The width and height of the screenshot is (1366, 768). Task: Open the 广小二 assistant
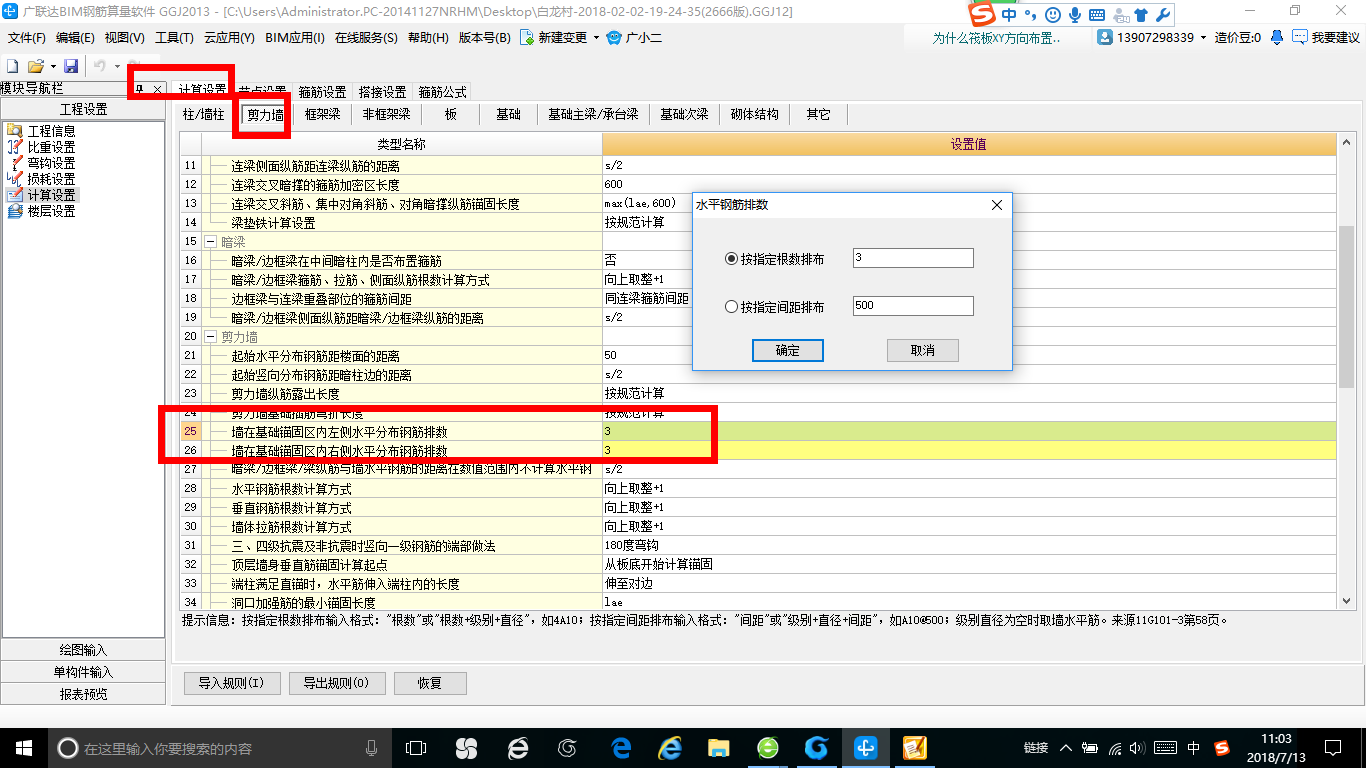[x=635, y=37]
